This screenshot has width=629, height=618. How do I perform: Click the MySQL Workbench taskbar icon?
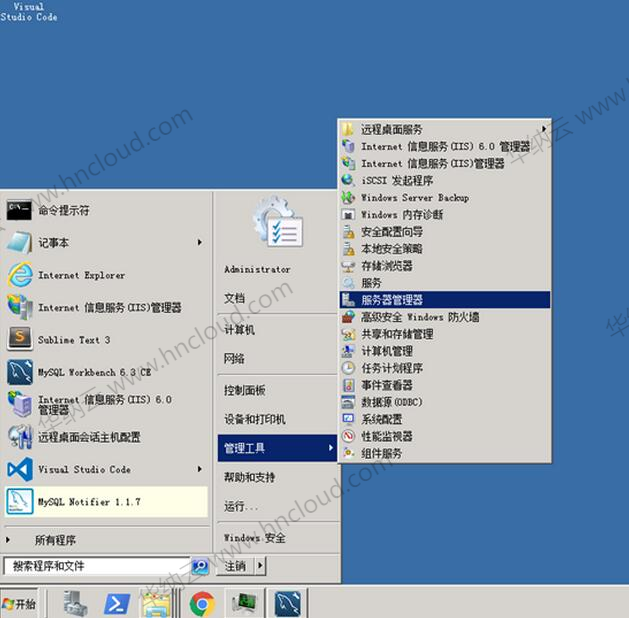point(287,604)
